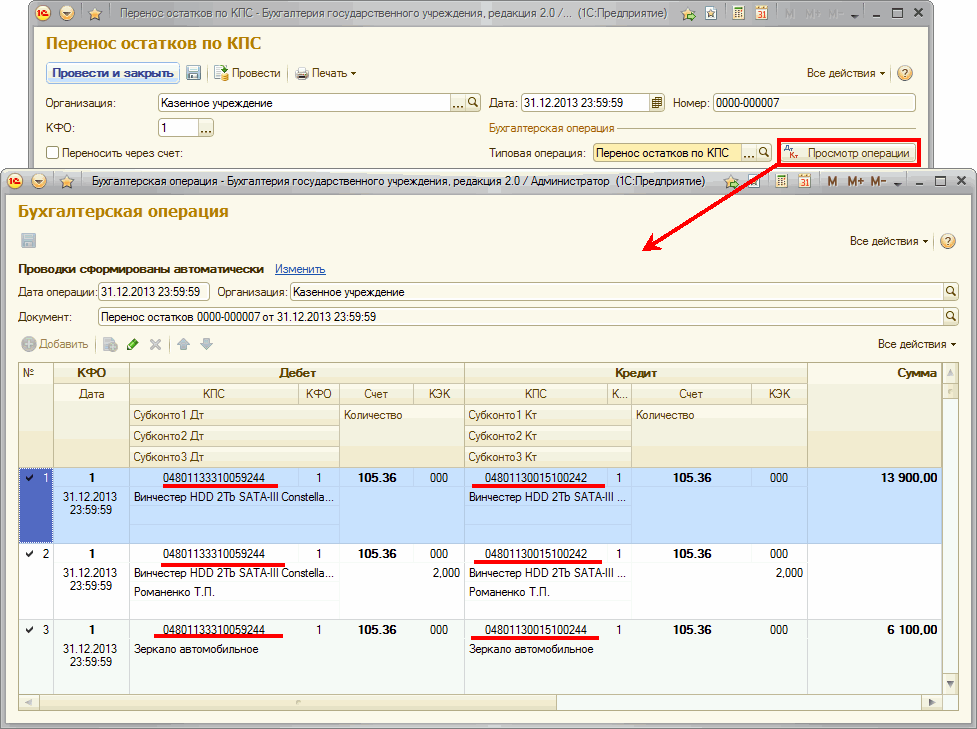This screenshot has width=977, height=729.
Task: Toggle checkmark of row 1
Action: coord(29,478)
